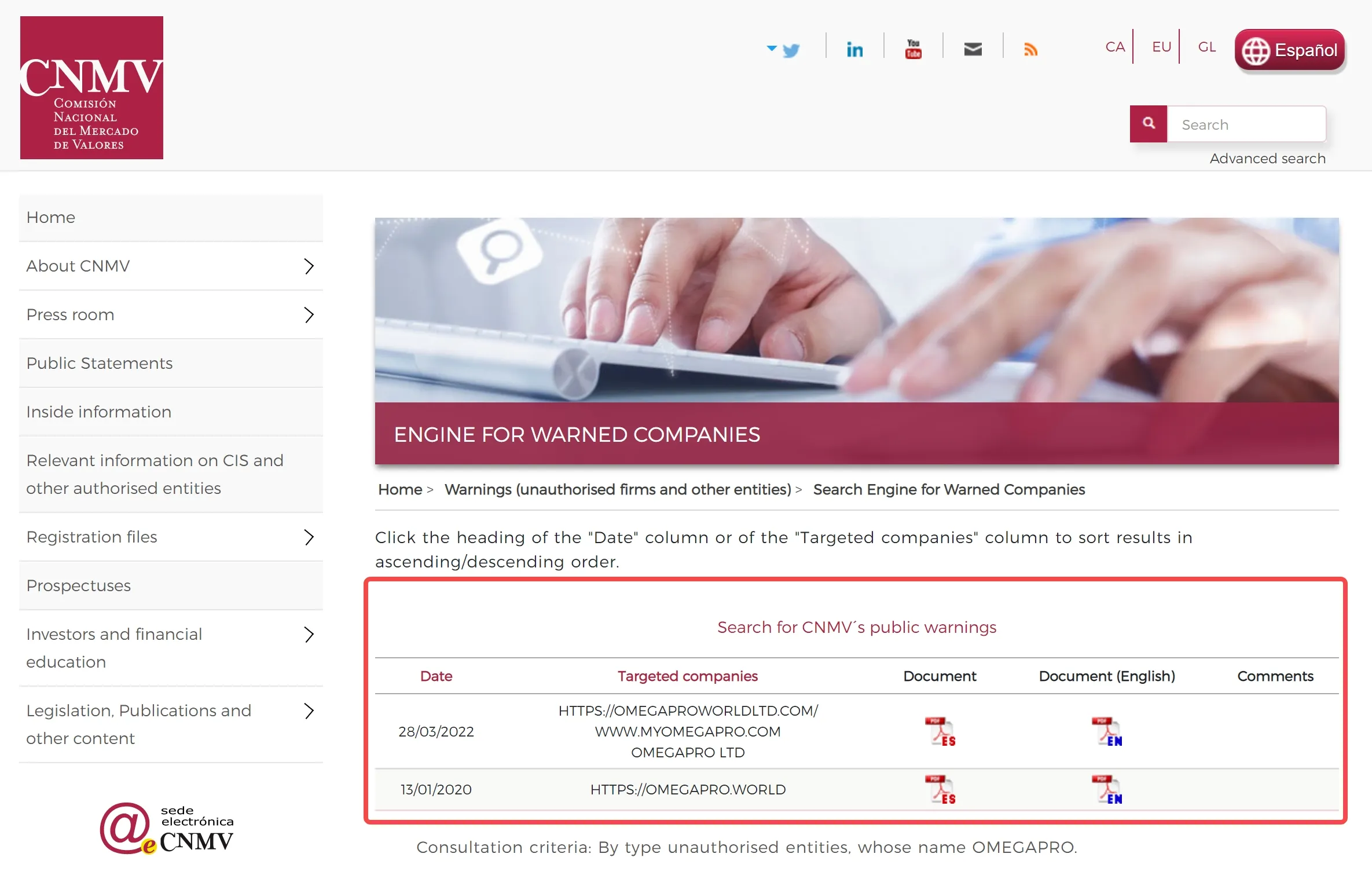The width and height of the screenshot is (1372, 872).
Task: Expand Twitter dropdown arrow
Action: click(771, 48)
